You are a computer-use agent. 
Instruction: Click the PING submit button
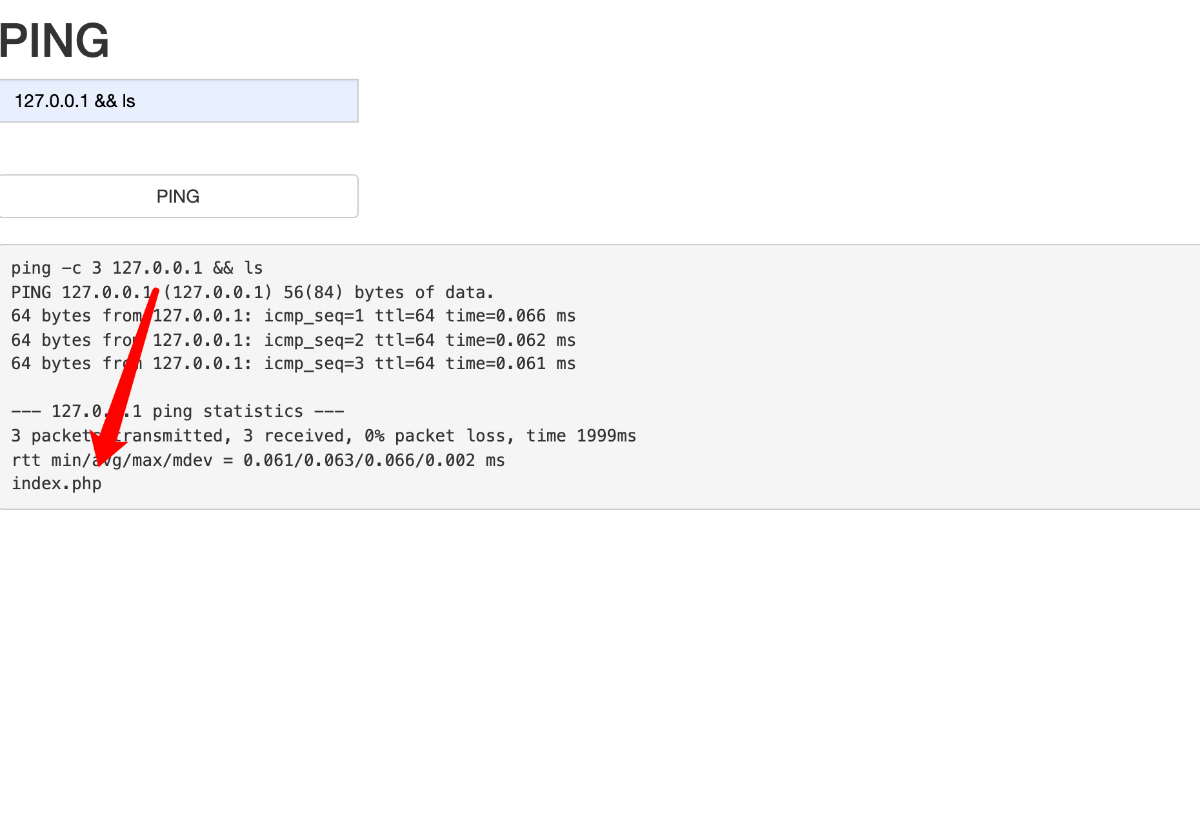(x=178, y=196)
